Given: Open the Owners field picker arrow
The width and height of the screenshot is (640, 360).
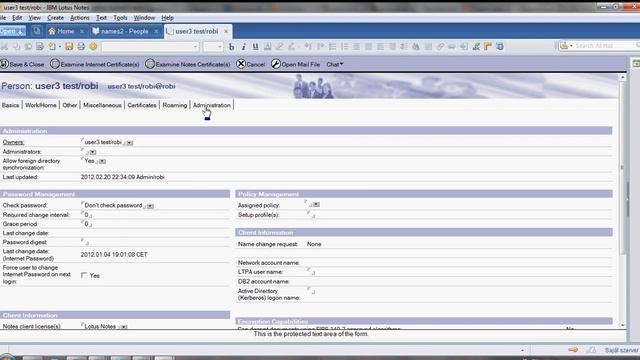Looking at the screenshot, I should click(x=130, y=143).
